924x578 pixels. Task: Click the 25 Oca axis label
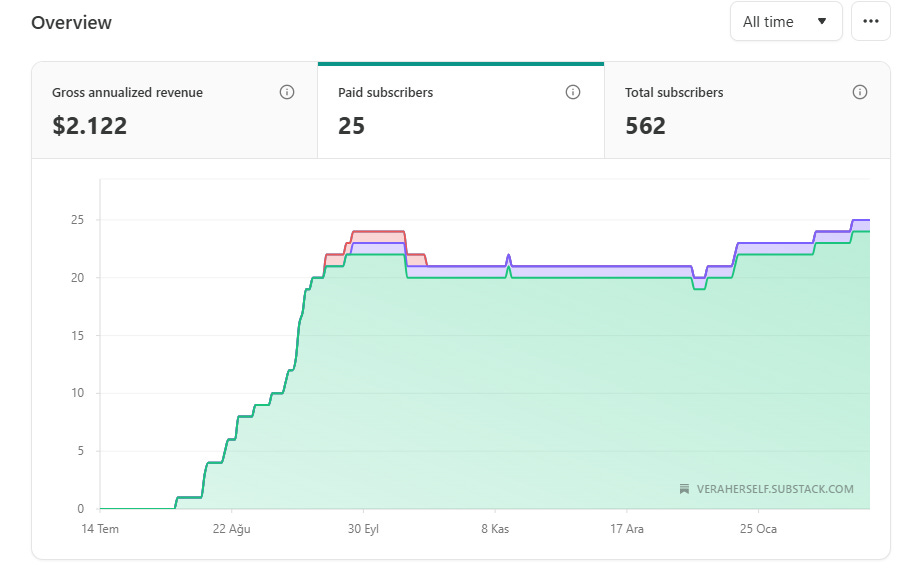(x=758, y=529)
